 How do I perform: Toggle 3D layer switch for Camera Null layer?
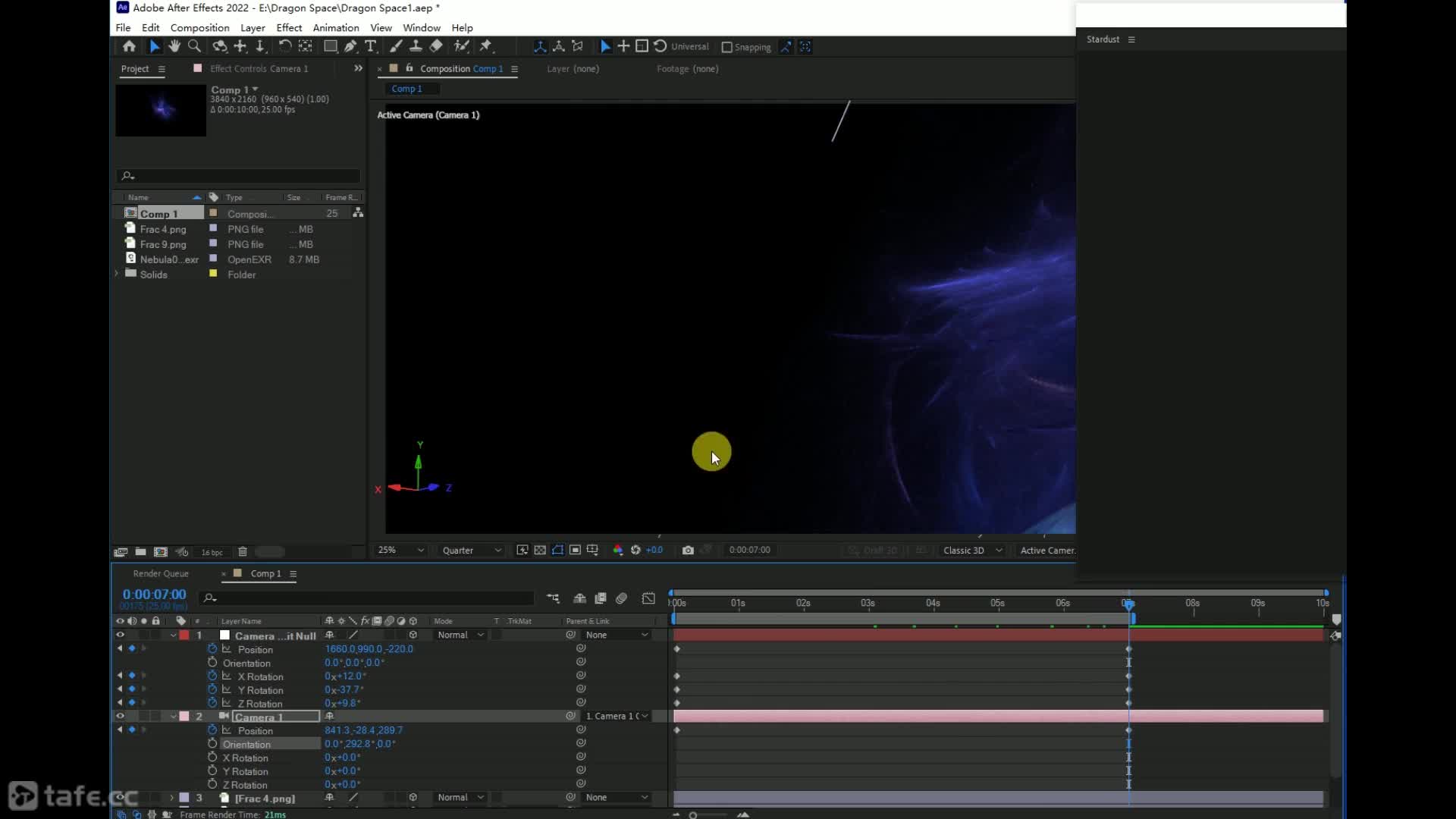pyautogui.click(x=413, y=635)
